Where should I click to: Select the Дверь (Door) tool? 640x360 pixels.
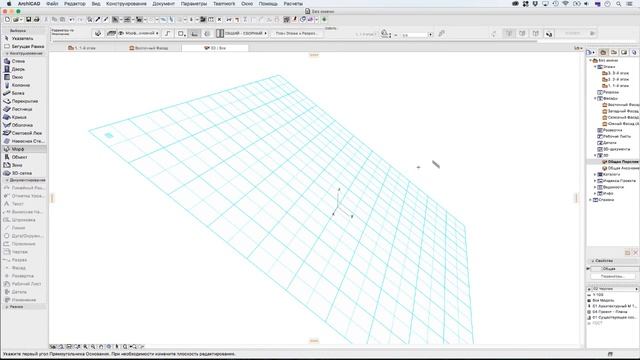(18, 69)
